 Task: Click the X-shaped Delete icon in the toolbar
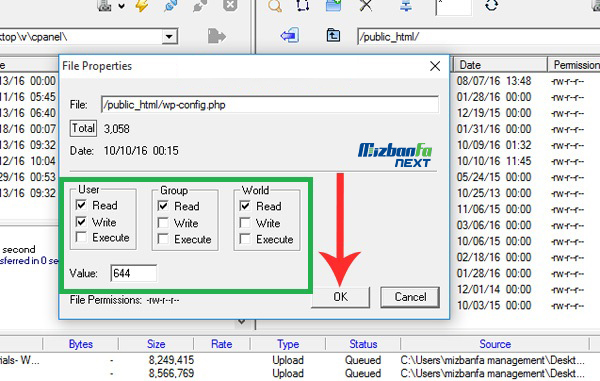coord(366,5)
